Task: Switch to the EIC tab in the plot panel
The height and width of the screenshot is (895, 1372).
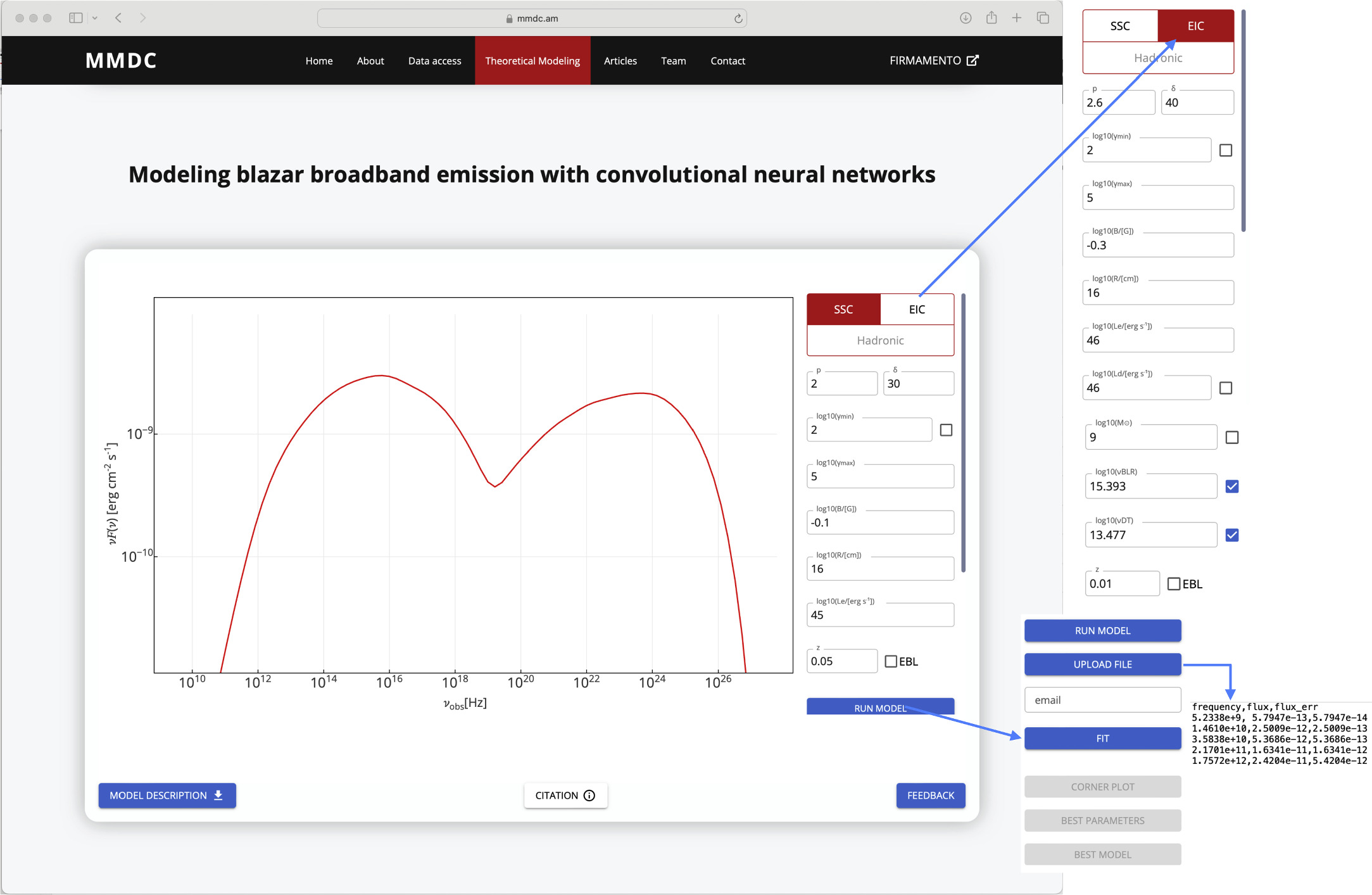Action: click(x=916, y=309)
